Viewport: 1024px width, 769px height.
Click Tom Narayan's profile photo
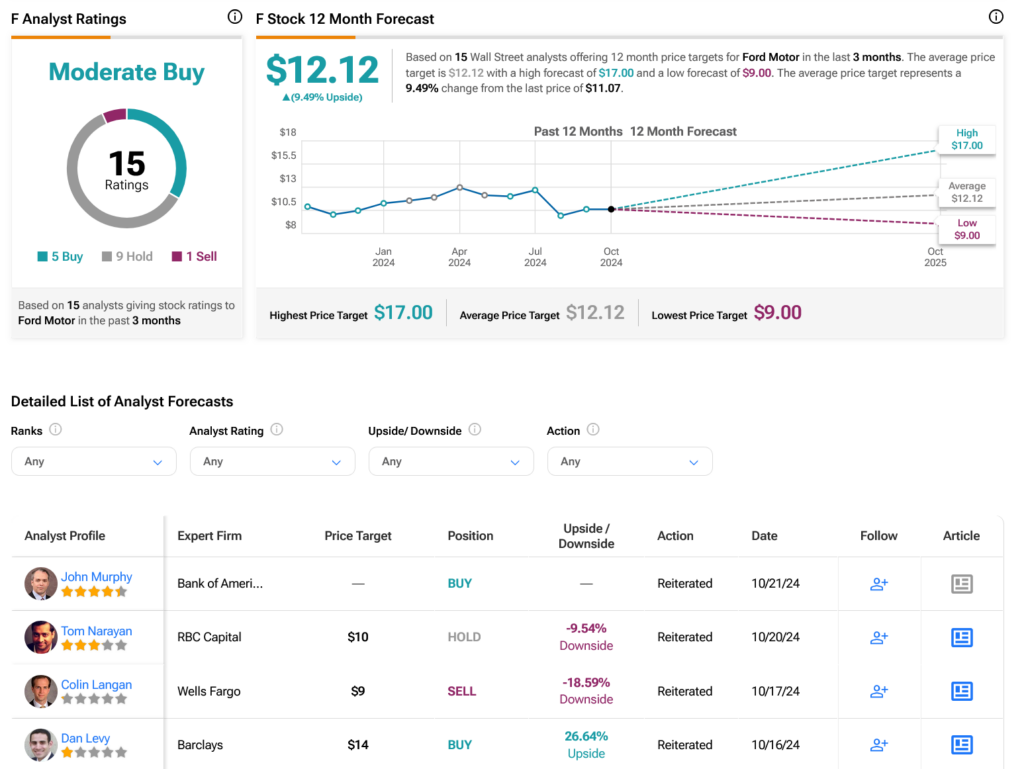pyautogui.click(x=41, y=637)
